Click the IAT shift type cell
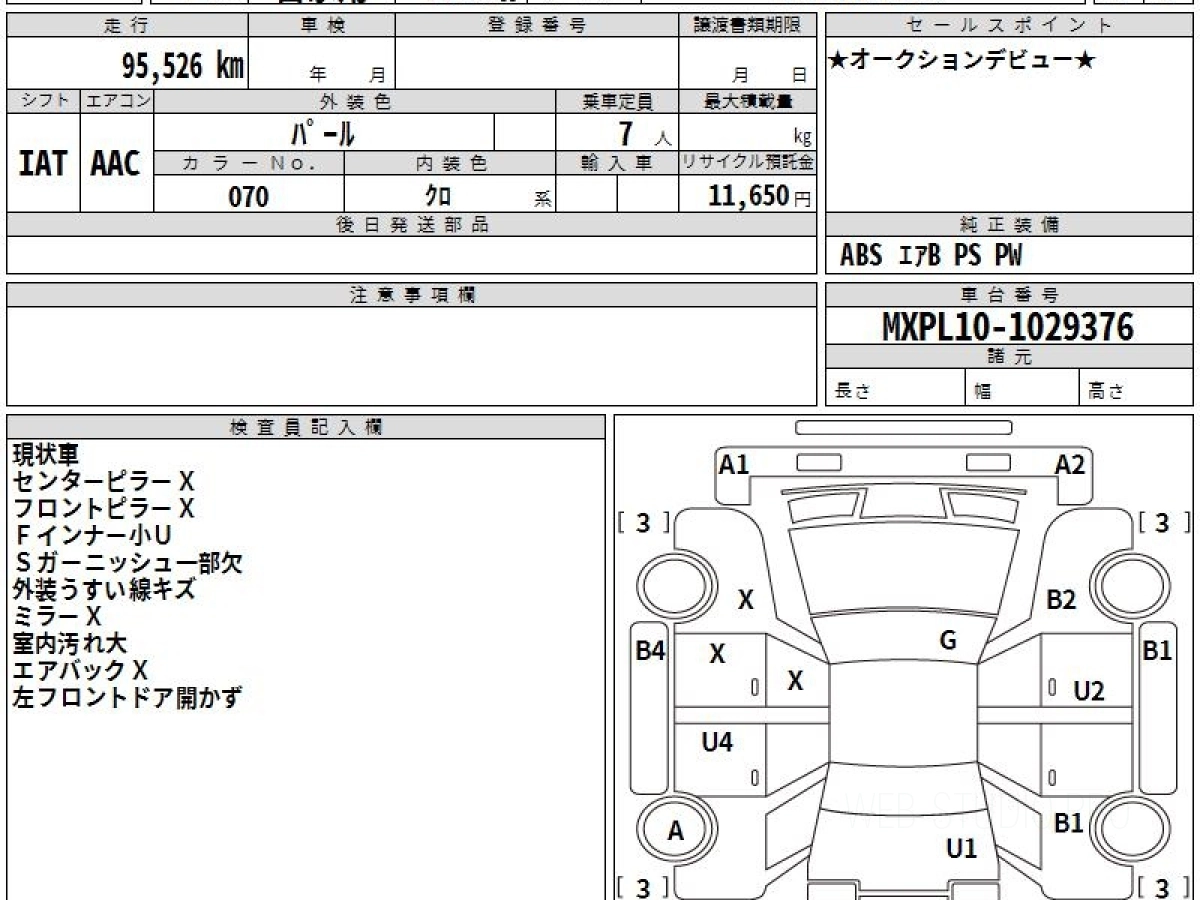1200x900 pixels. (x=43, y=164)
